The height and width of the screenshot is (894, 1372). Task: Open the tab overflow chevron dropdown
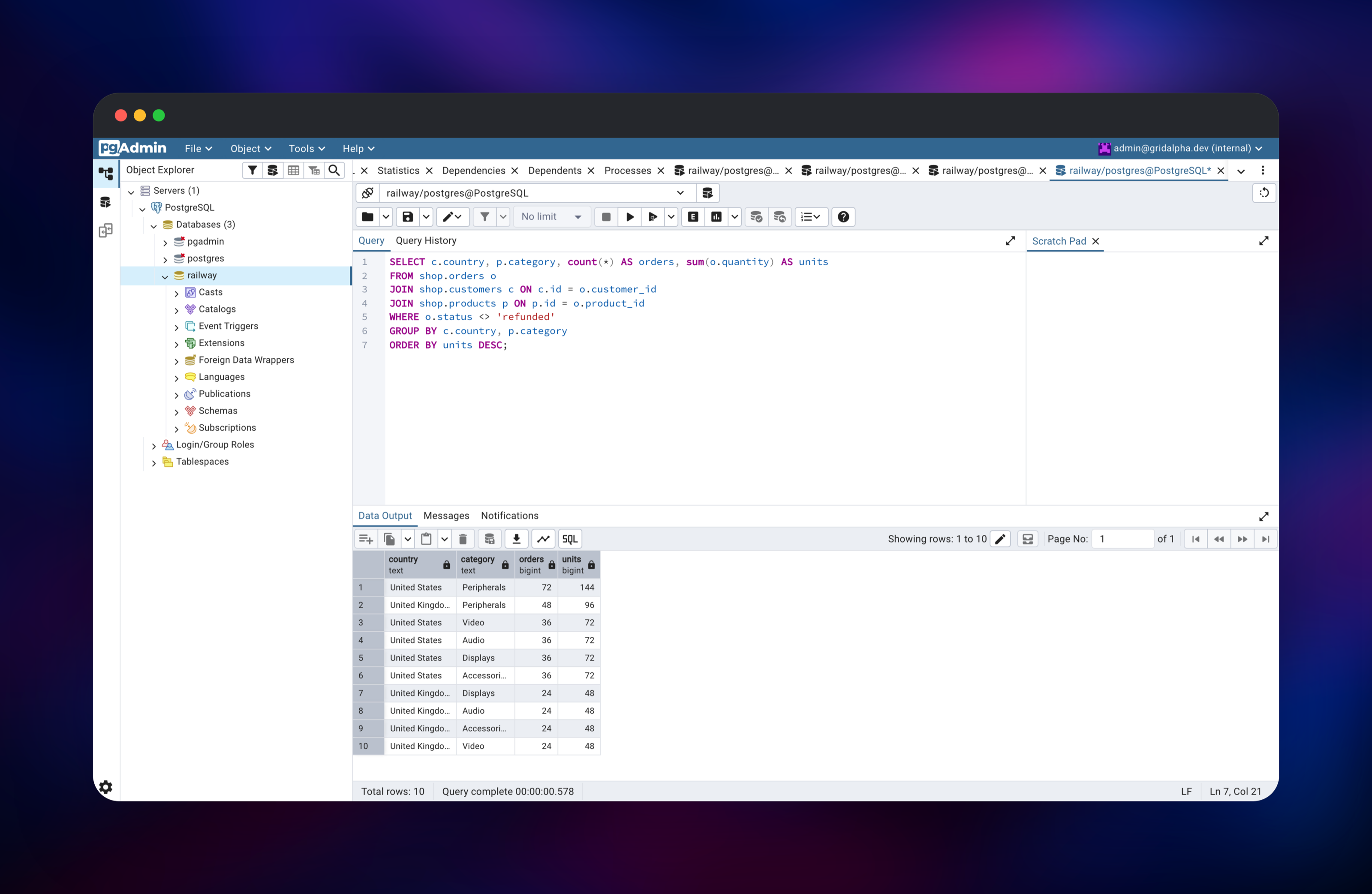pyautogui.click(x=1241, y=171)
